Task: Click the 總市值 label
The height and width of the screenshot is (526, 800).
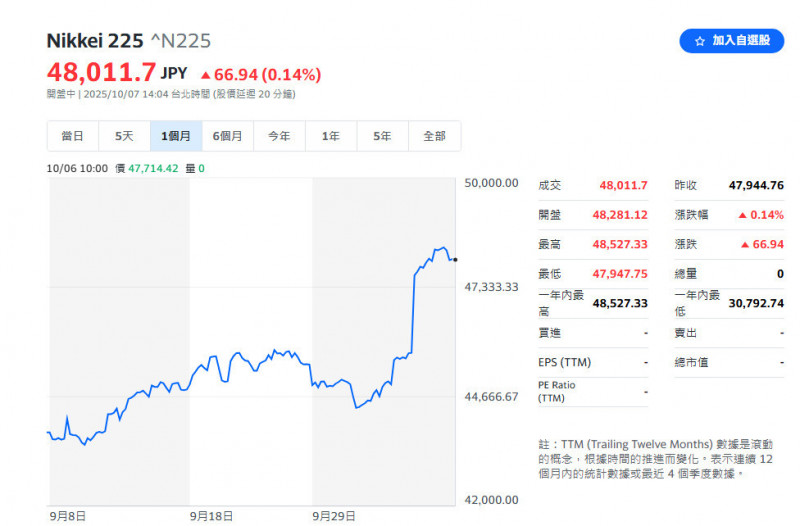Action: click(691, 362)
